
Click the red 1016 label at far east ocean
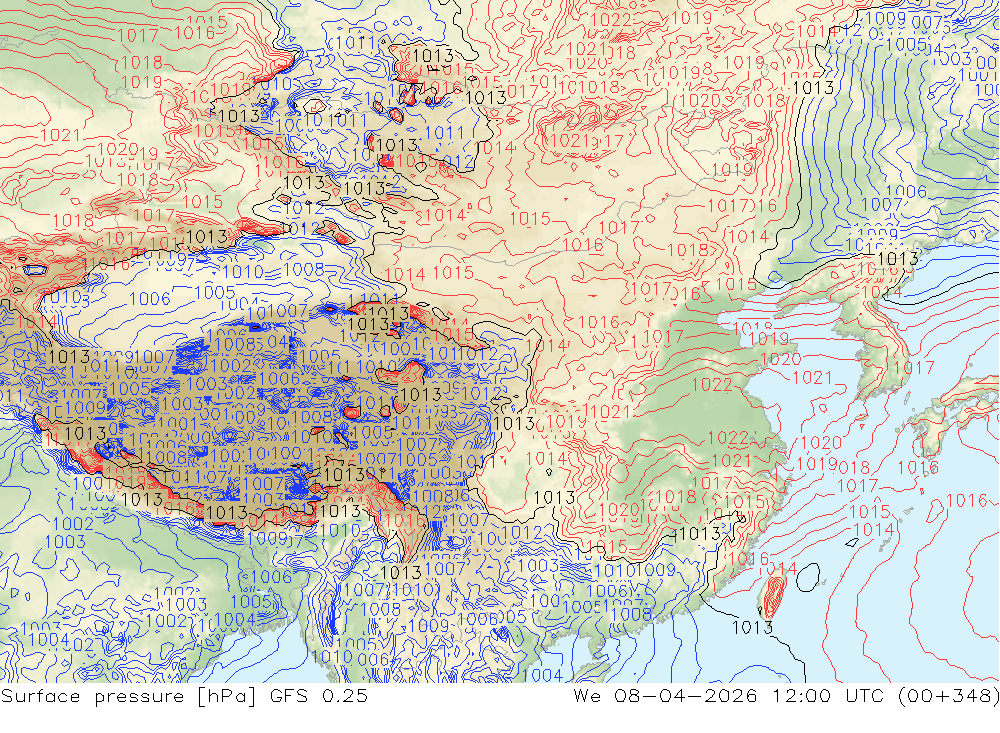[967, 500]
